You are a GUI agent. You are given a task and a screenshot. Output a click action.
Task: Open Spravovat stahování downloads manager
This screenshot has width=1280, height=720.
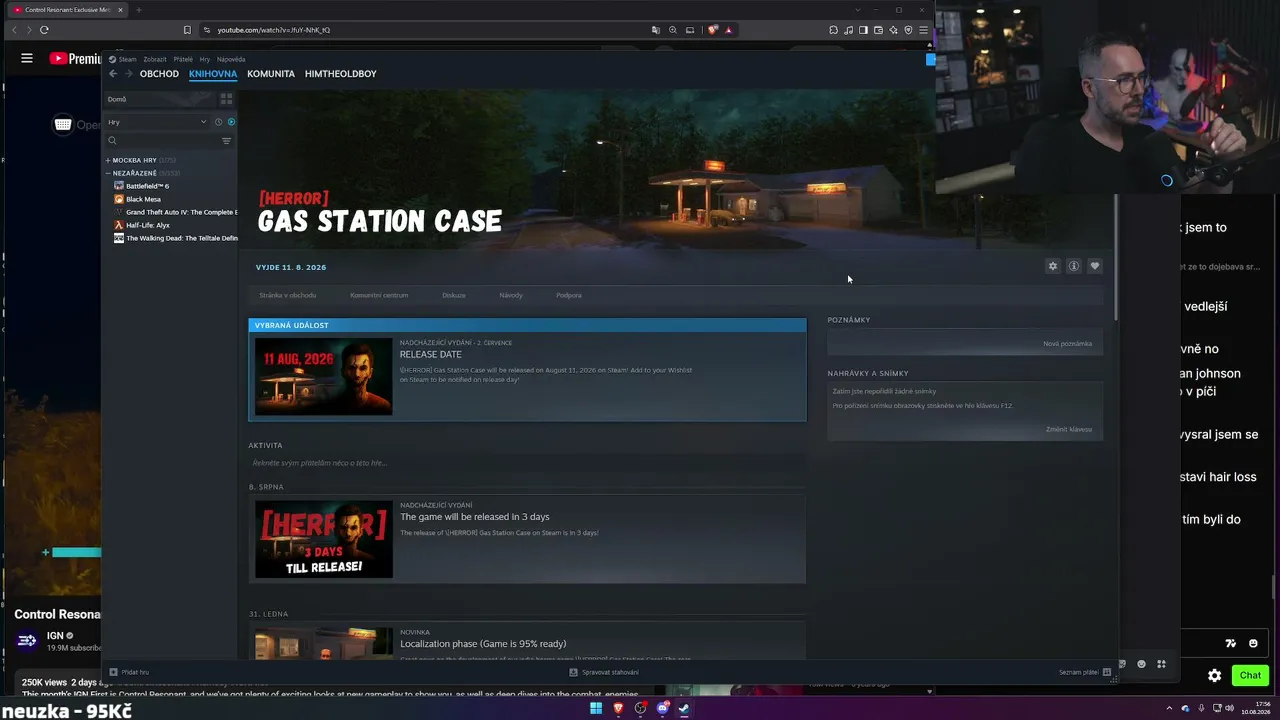pos(604,672)
